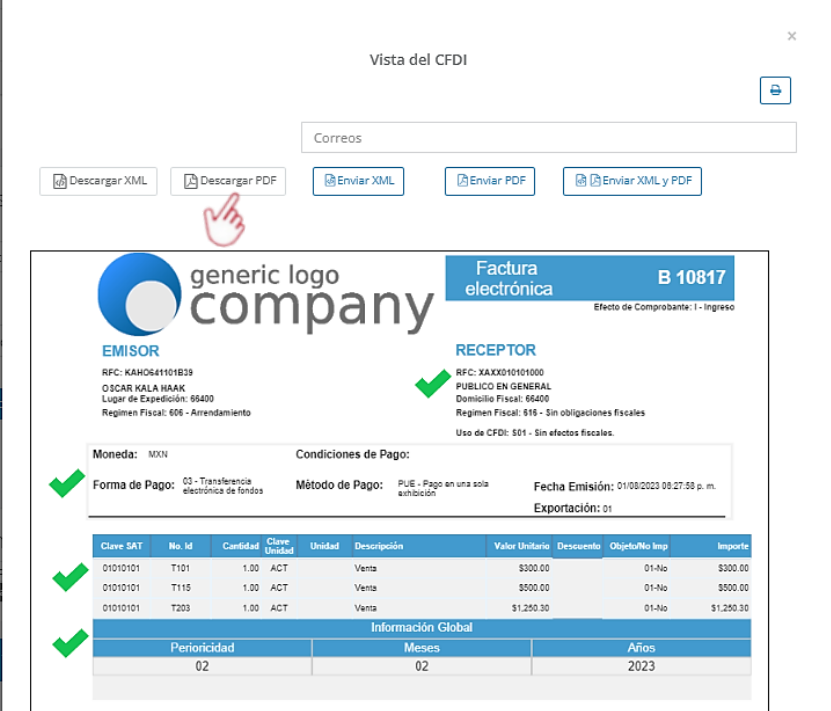Send the XML via Enviar XML
Screen dimensions: 831x711
click(x=357, y=181)
